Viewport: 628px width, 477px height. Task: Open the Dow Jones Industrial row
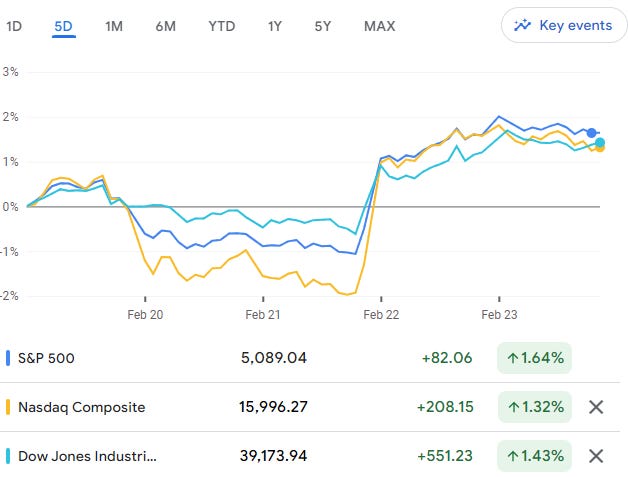[310, 456]
